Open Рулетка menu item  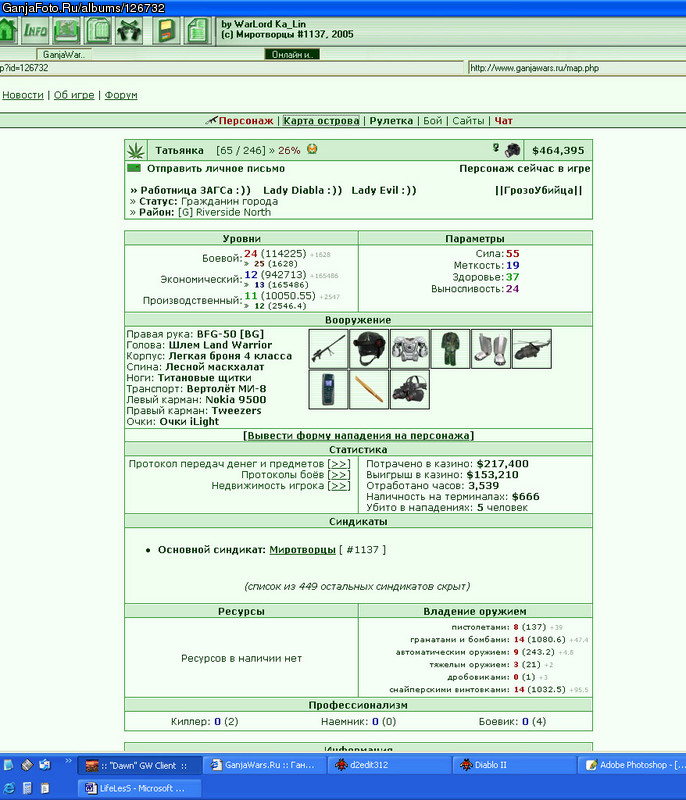(x=391, y=121)
